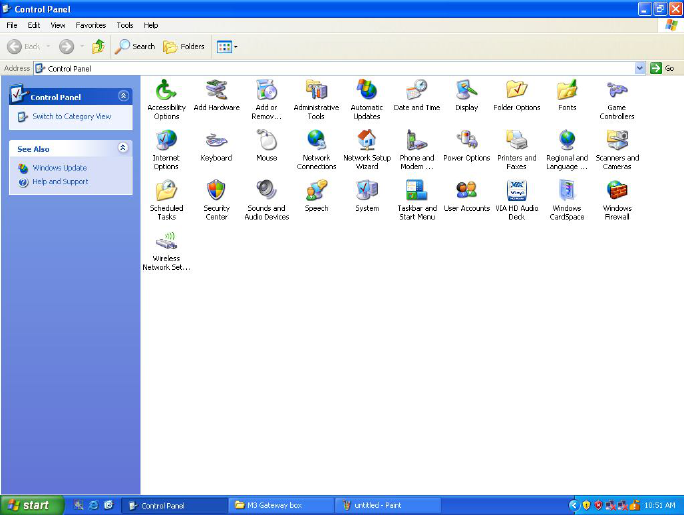Open Regional and Language options

click(567, 150)
